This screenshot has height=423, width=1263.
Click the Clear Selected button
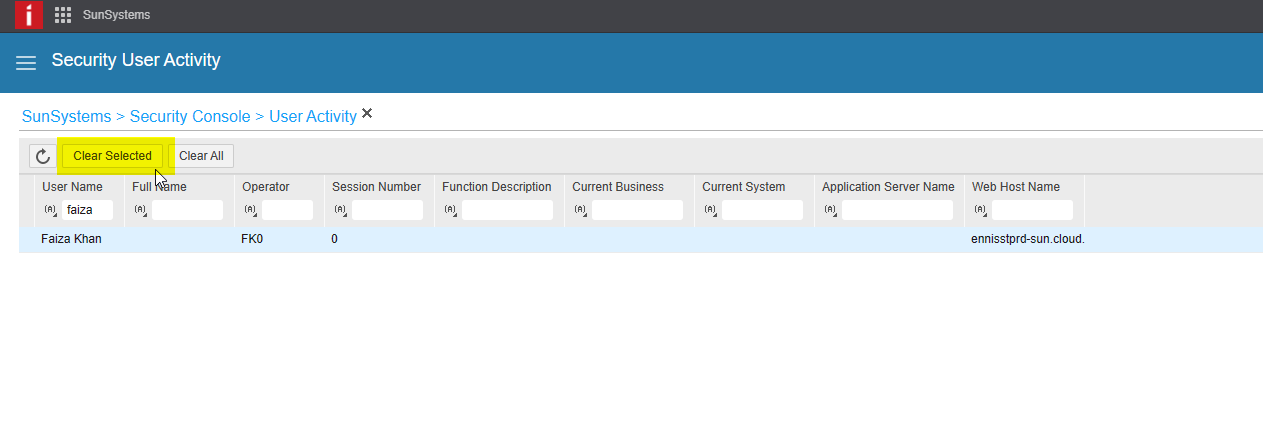click(x=112, y=156)
